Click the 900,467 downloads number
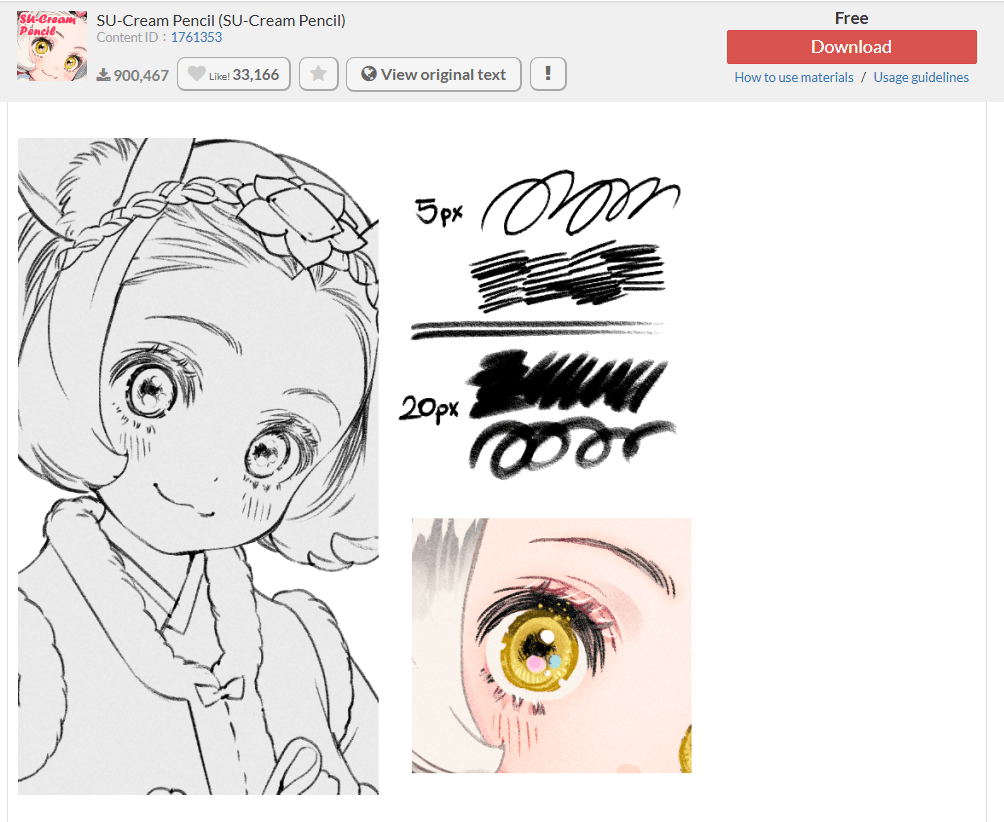 pos(141,75)
